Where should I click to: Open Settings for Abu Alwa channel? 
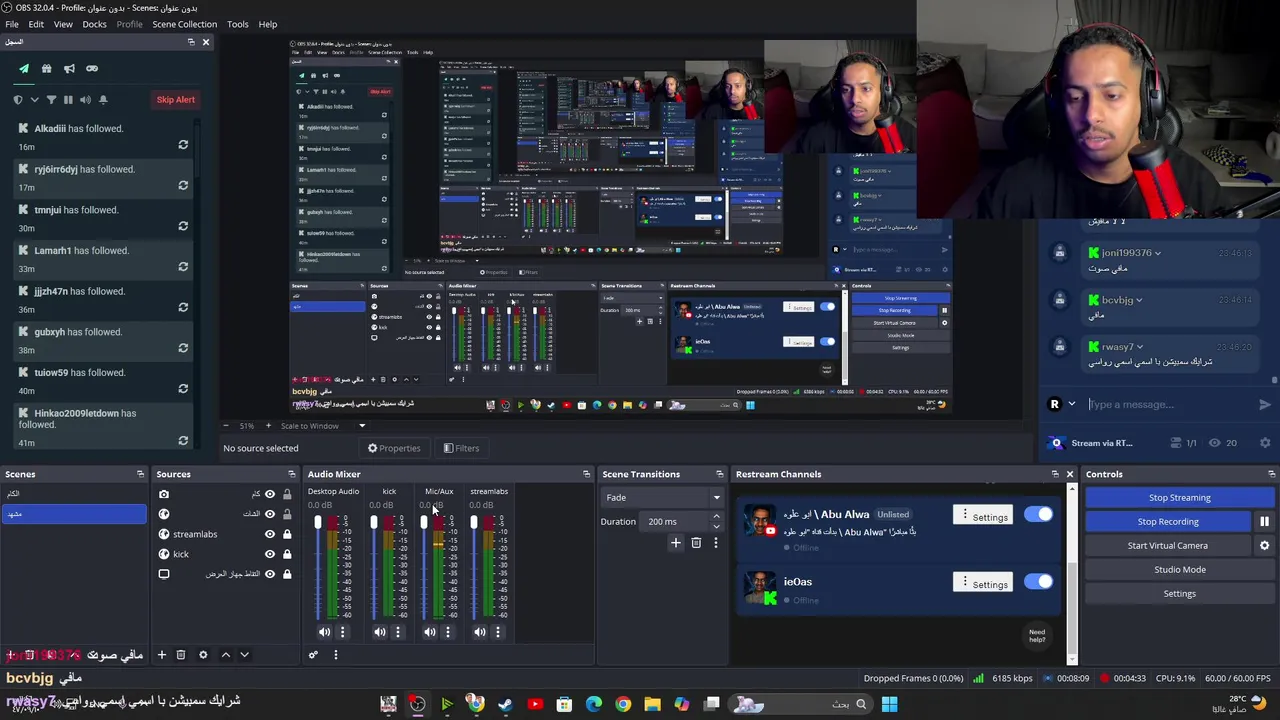tap(983, 516)
